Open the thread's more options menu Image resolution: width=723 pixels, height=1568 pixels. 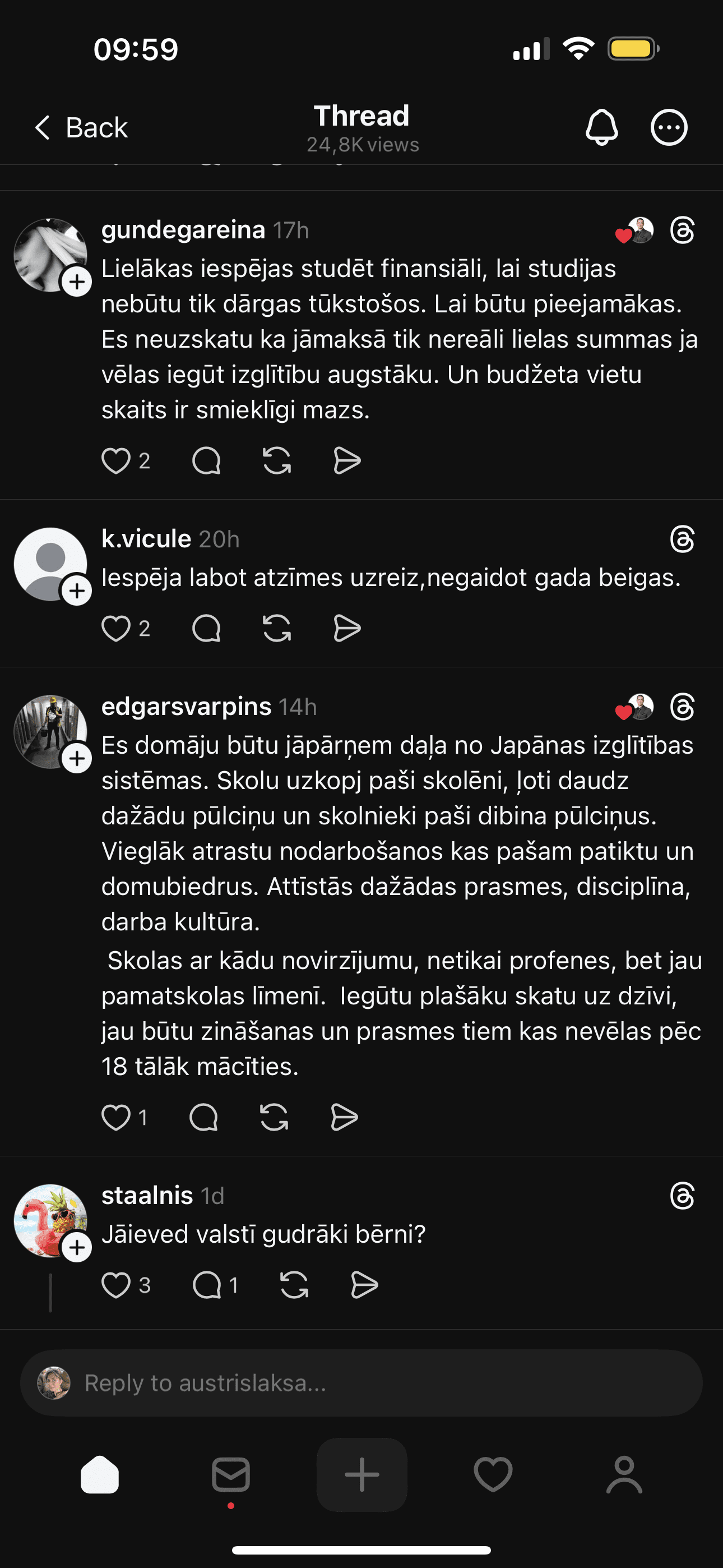669,127
